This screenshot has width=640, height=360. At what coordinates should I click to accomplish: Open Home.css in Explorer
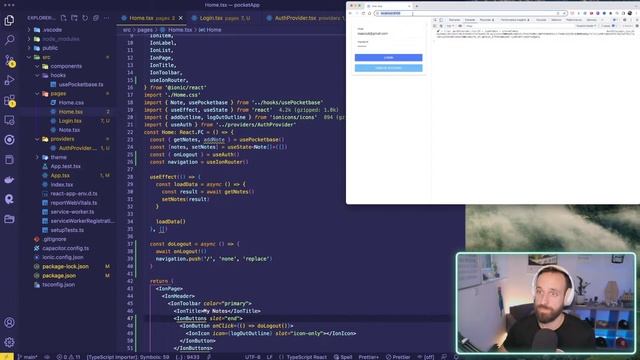71,102
